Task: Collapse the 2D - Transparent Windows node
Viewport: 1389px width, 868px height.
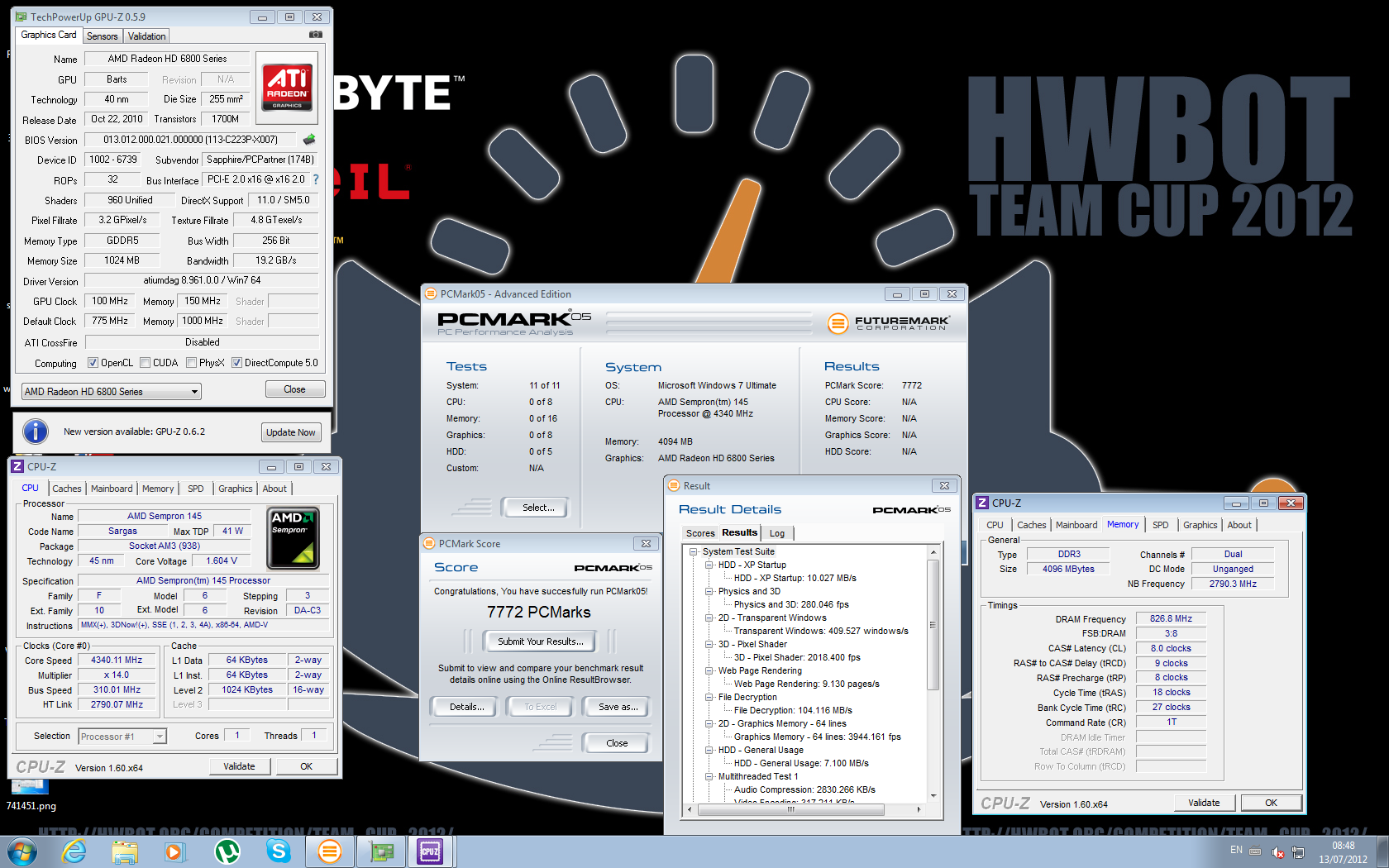Action: click(709, 618)
